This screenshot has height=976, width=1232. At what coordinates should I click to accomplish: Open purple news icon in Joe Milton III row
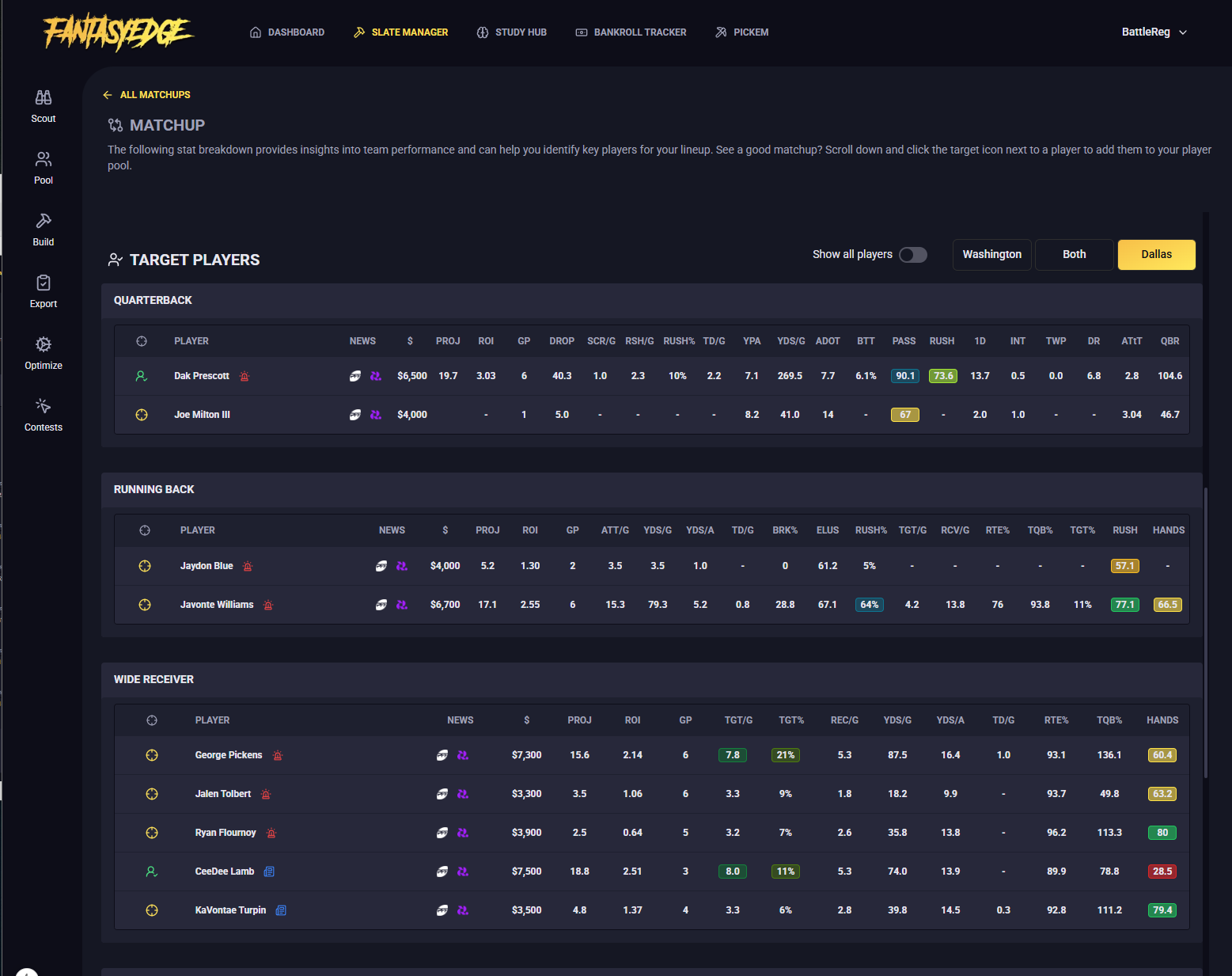[x=376, y=415]
